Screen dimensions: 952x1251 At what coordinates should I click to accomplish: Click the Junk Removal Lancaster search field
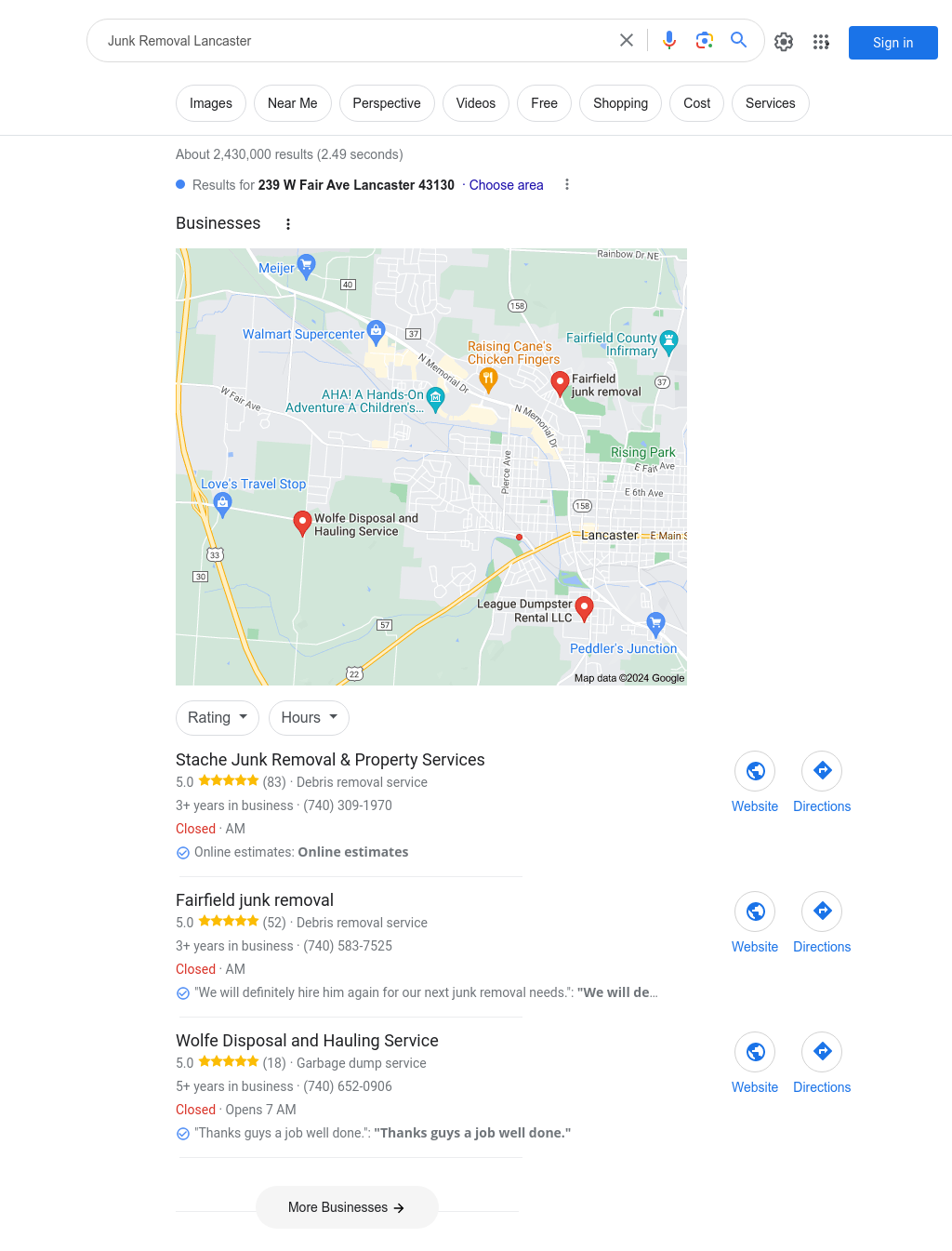tap(353, 41)
